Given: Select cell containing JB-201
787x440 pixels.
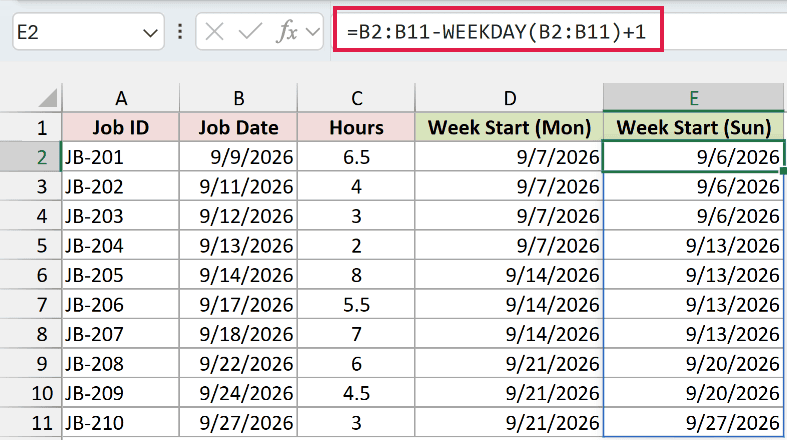Looking at the screenshot, I should 120,157.
